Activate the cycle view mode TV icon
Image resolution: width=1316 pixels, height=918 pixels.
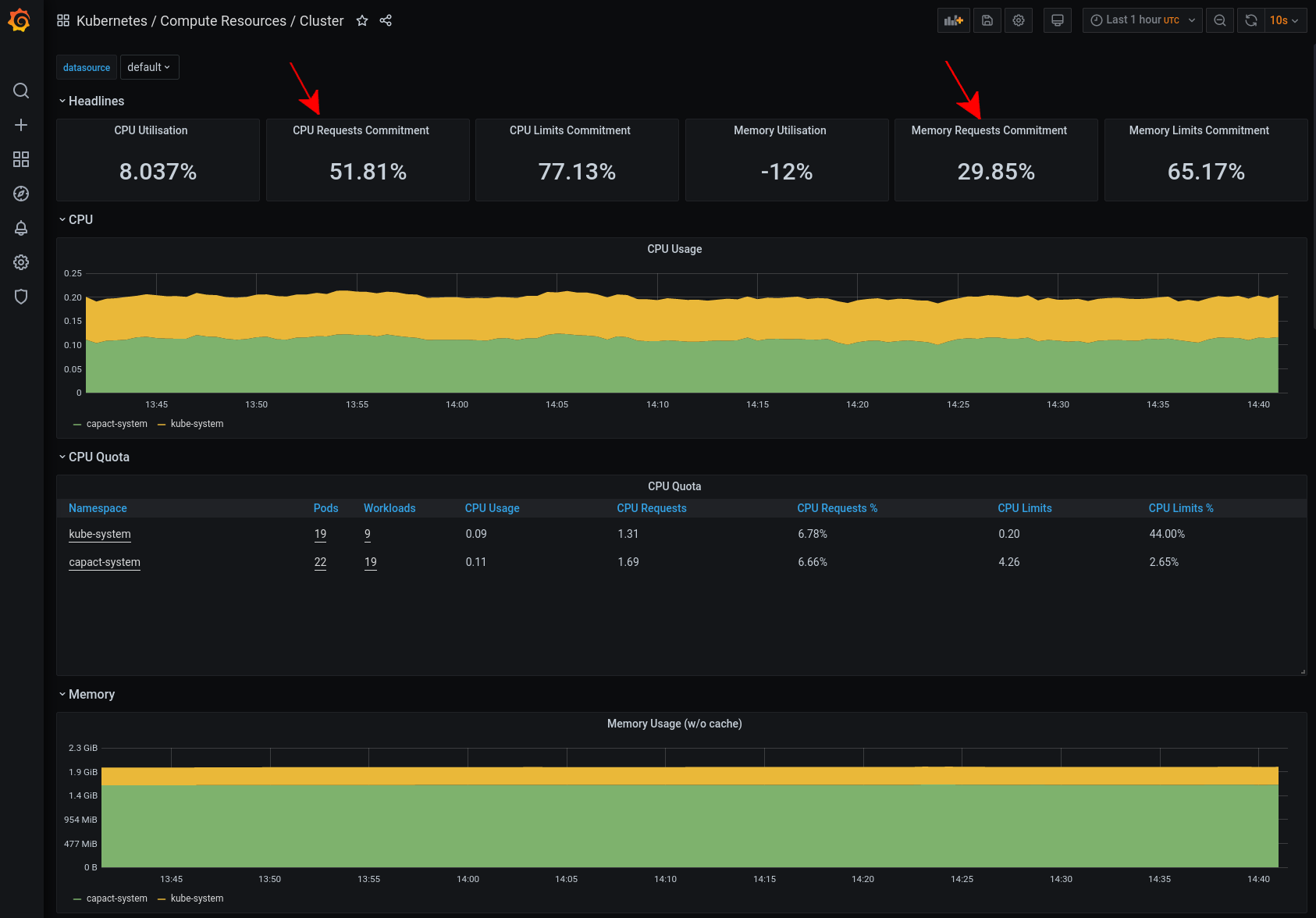point(1058,20)
